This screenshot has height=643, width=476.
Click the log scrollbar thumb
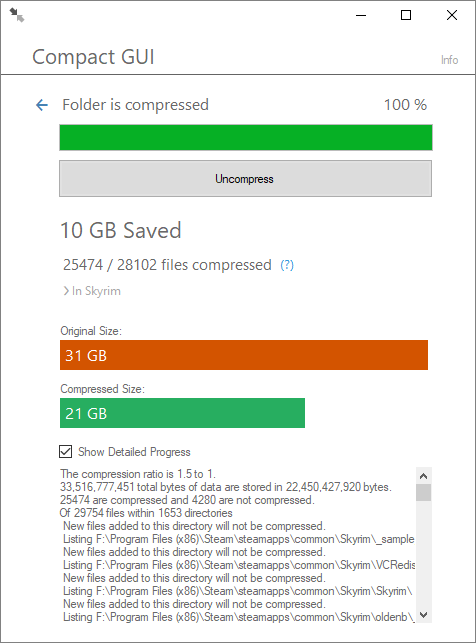coord(424,493)
